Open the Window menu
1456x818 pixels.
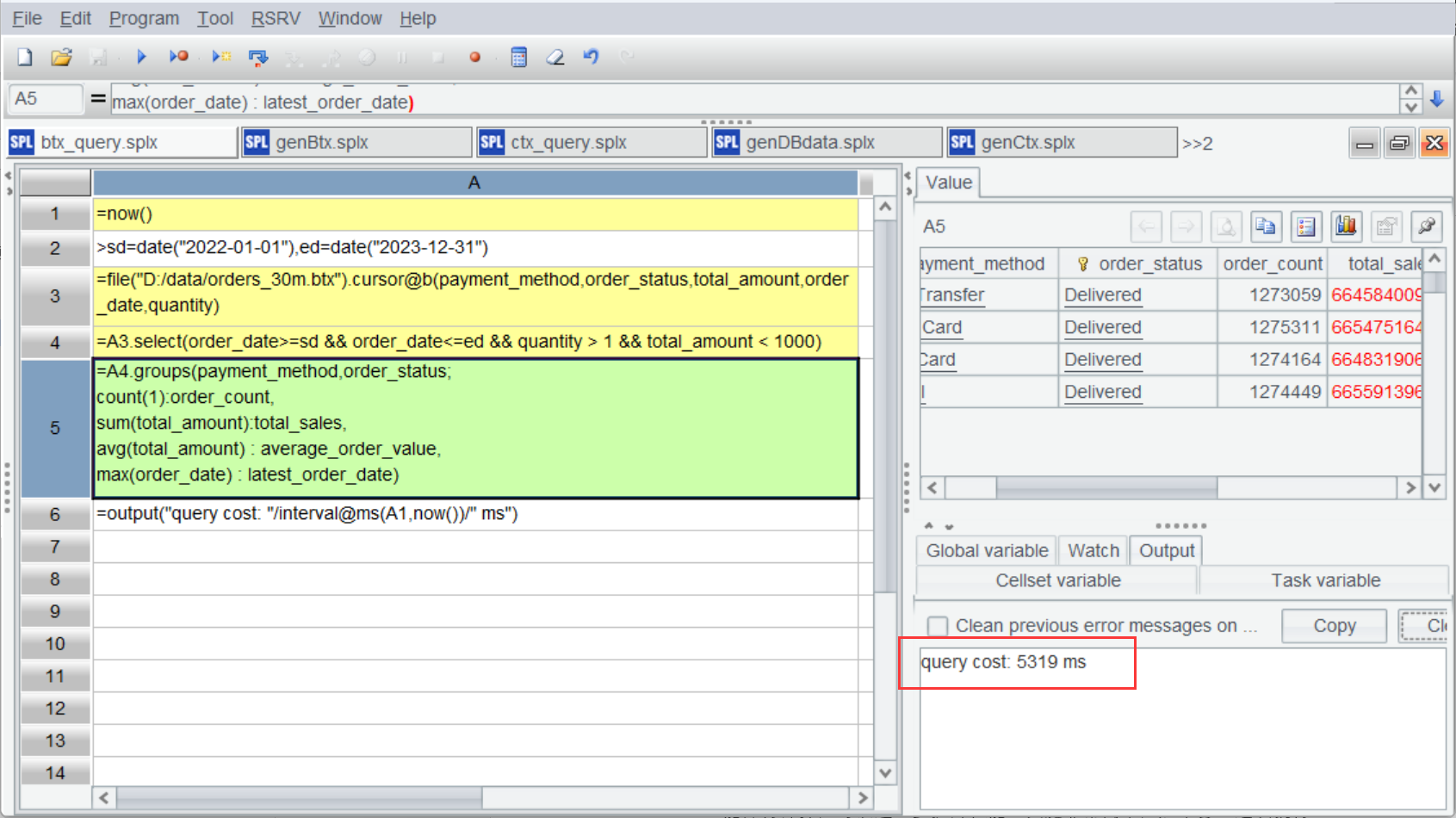point(350,18)
